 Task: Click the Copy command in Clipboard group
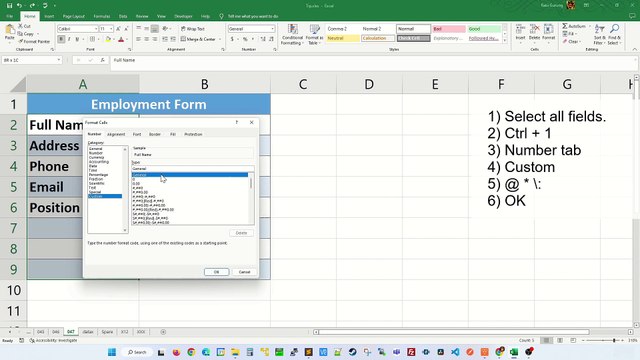coord(26,34)
